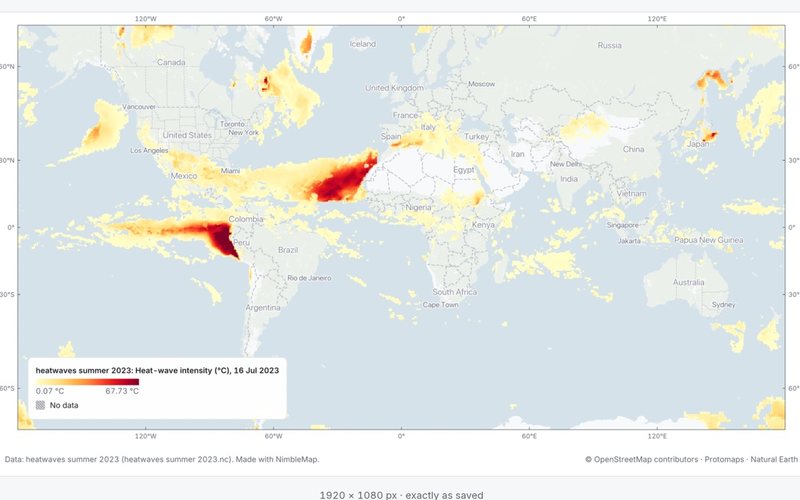Viewport: 800px width, 500px height.
Task: Click the legend maximum value 67.73 °C
Action: pyautogui.click(x=122, y=391)
